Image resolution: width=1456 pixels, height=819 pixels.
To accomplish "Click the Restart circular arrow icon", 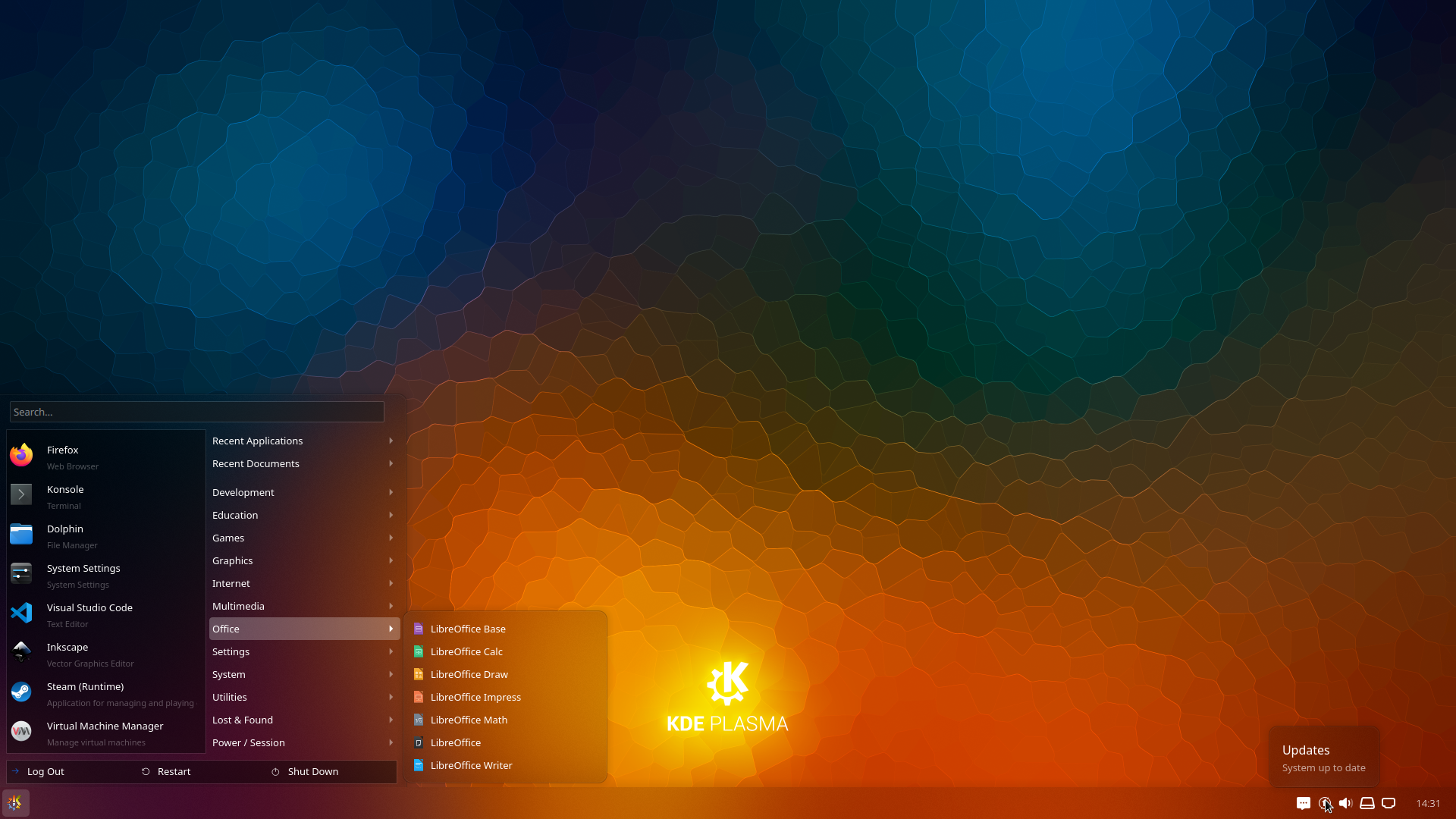I will (146, 771).
